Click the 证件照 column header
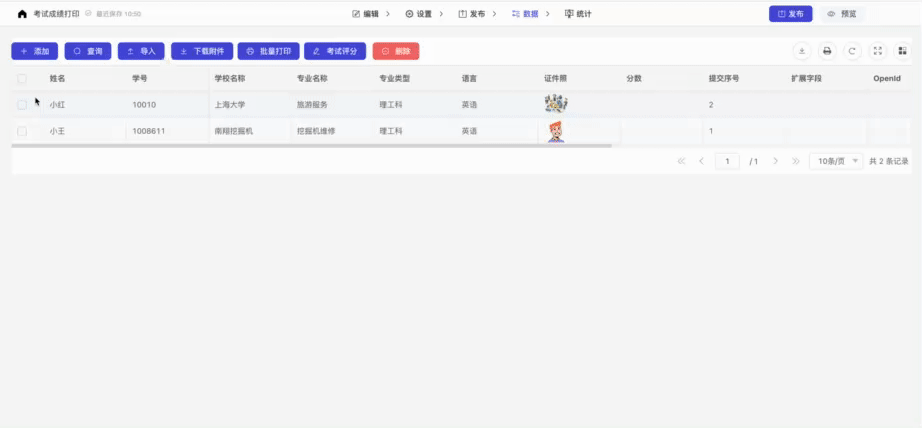922x428 pixels. pyautogui.click(x=556, y=78)
